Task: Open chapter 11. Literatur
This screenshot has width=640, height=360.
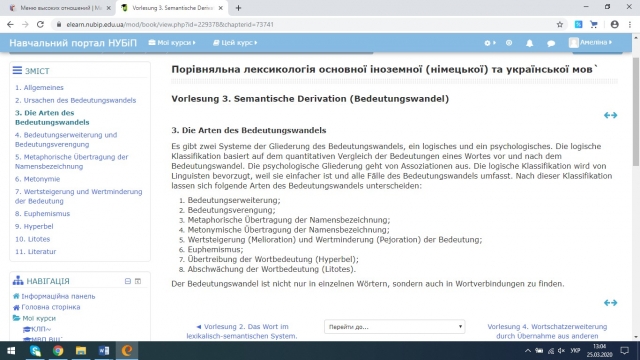Action: point(36,251)
